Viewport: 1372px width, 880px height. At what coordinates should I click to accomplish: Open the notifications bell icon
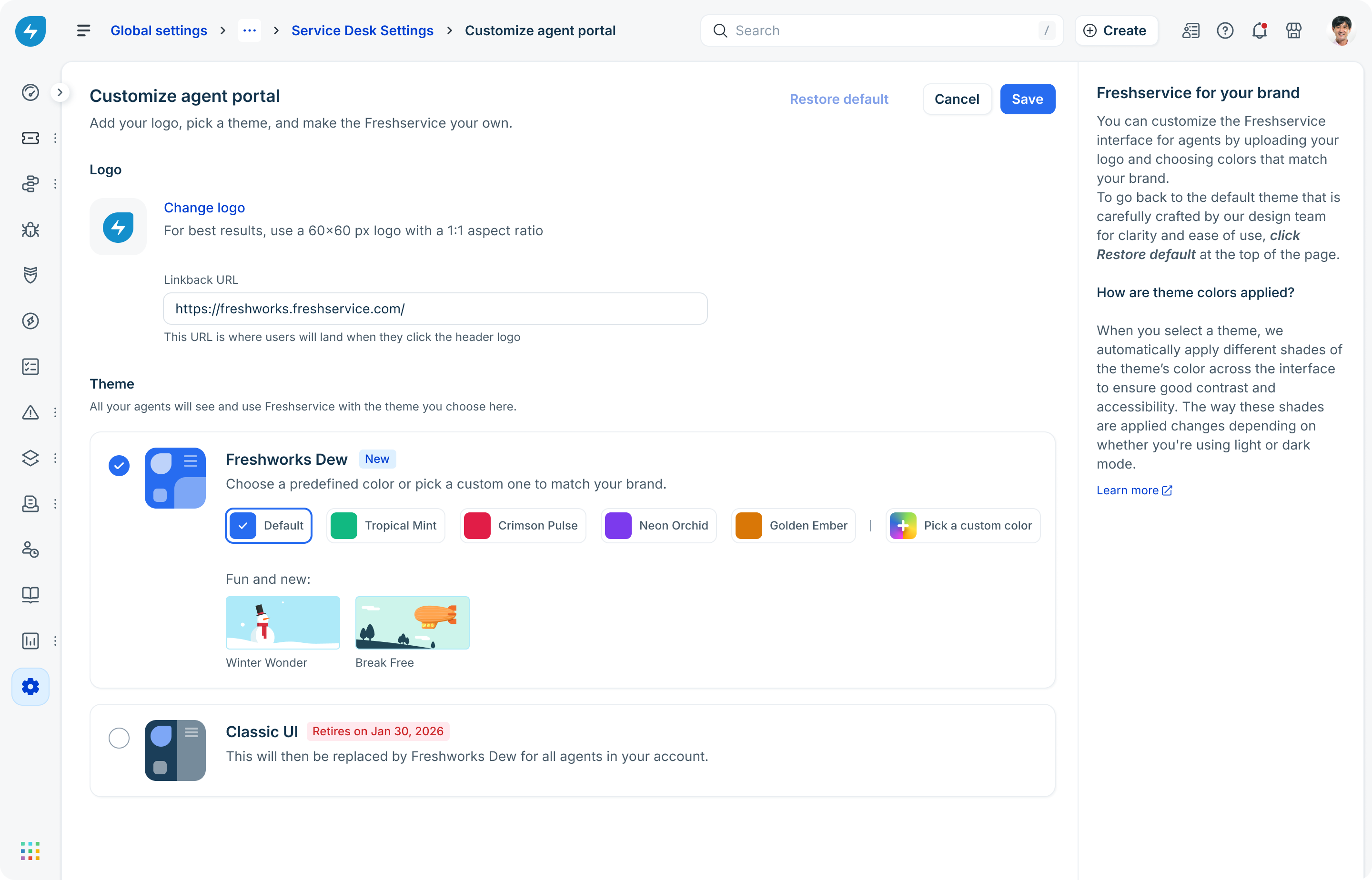(x=1260, y=31)
